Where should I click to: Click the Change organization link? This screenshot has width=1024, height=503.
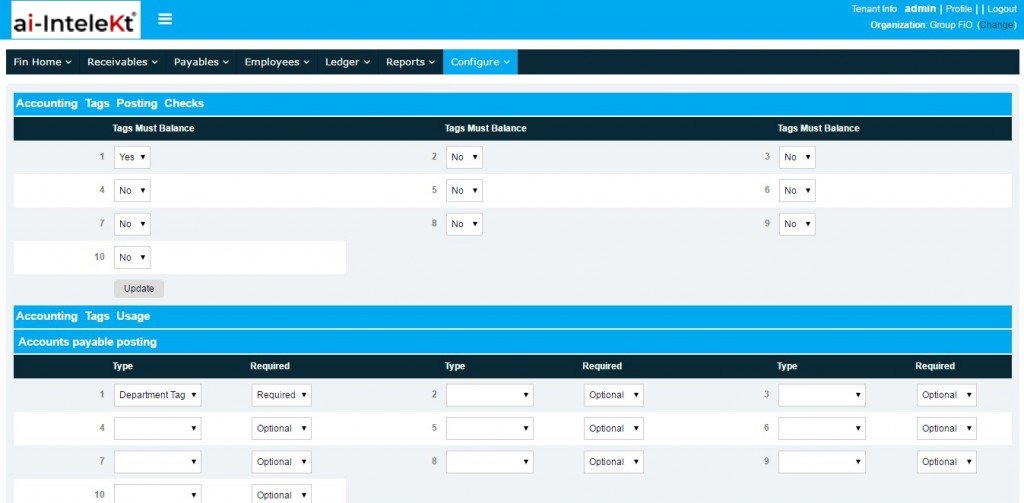(x=997, y=25)
